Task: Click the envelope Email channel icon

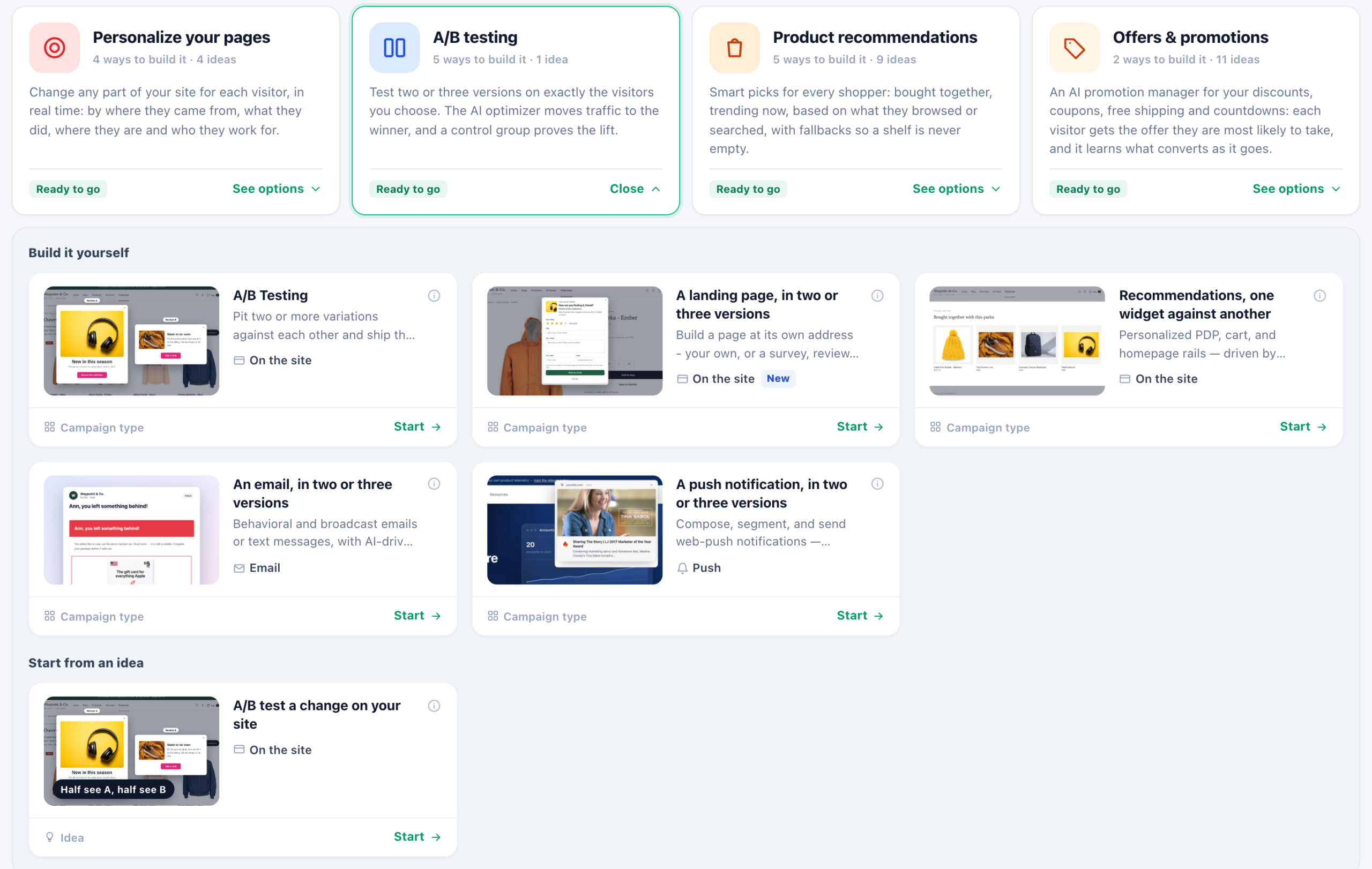Action: [240, 568]
